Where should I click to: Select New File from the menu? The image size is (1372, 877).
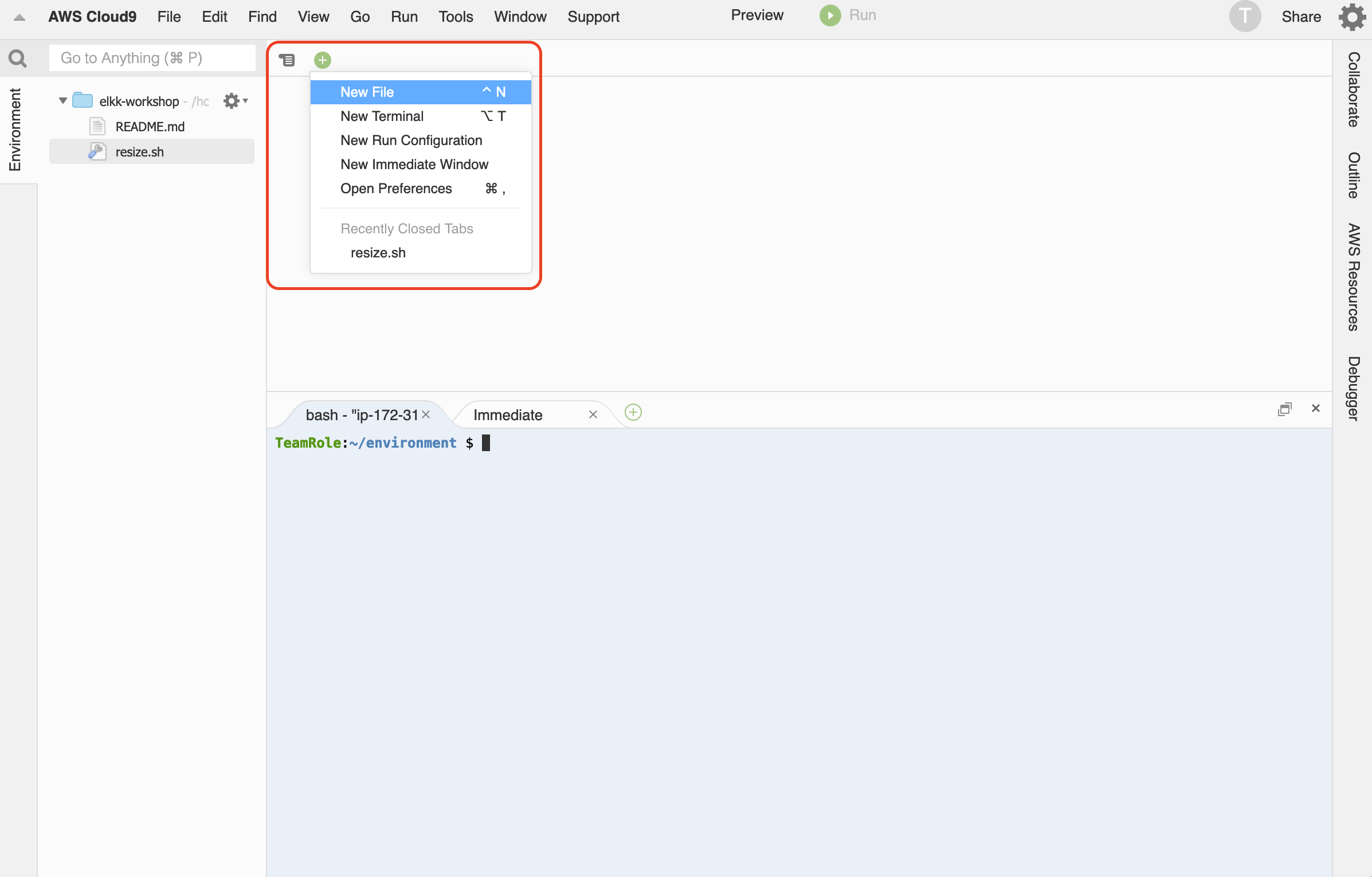pyautogui.click(x=421, y=92)
